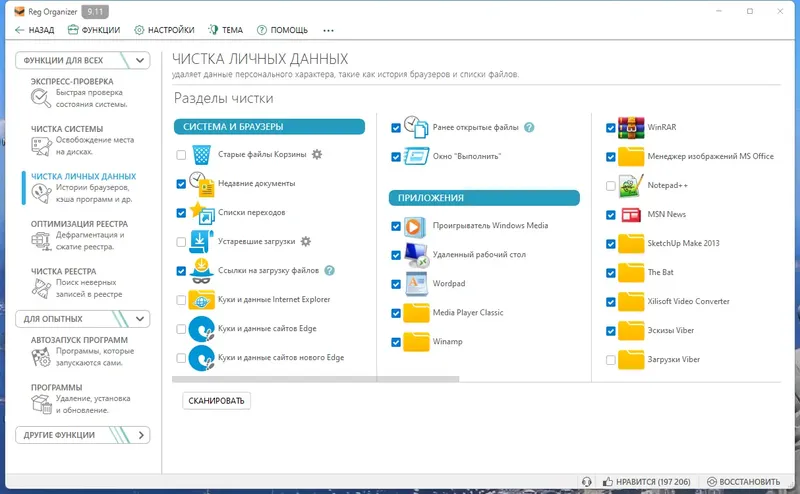Open 'Программы' in sidebar

click(81, 398)
